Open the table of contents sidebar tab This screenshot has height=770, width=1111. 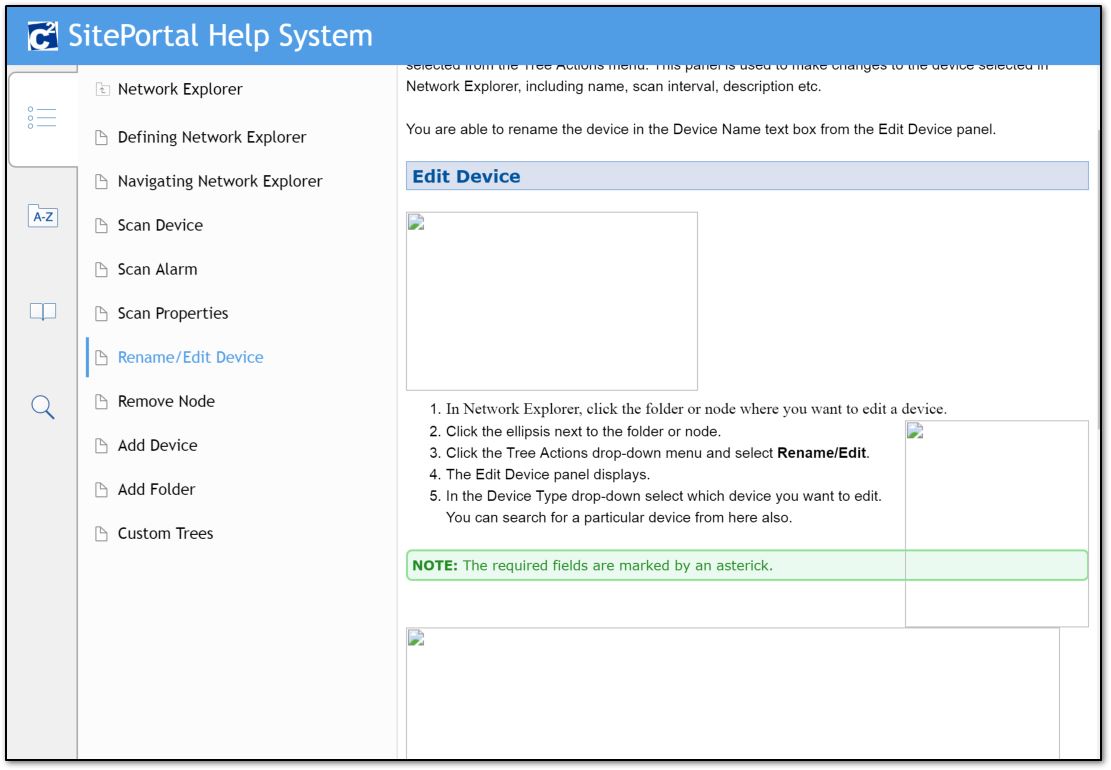(43, 118)
